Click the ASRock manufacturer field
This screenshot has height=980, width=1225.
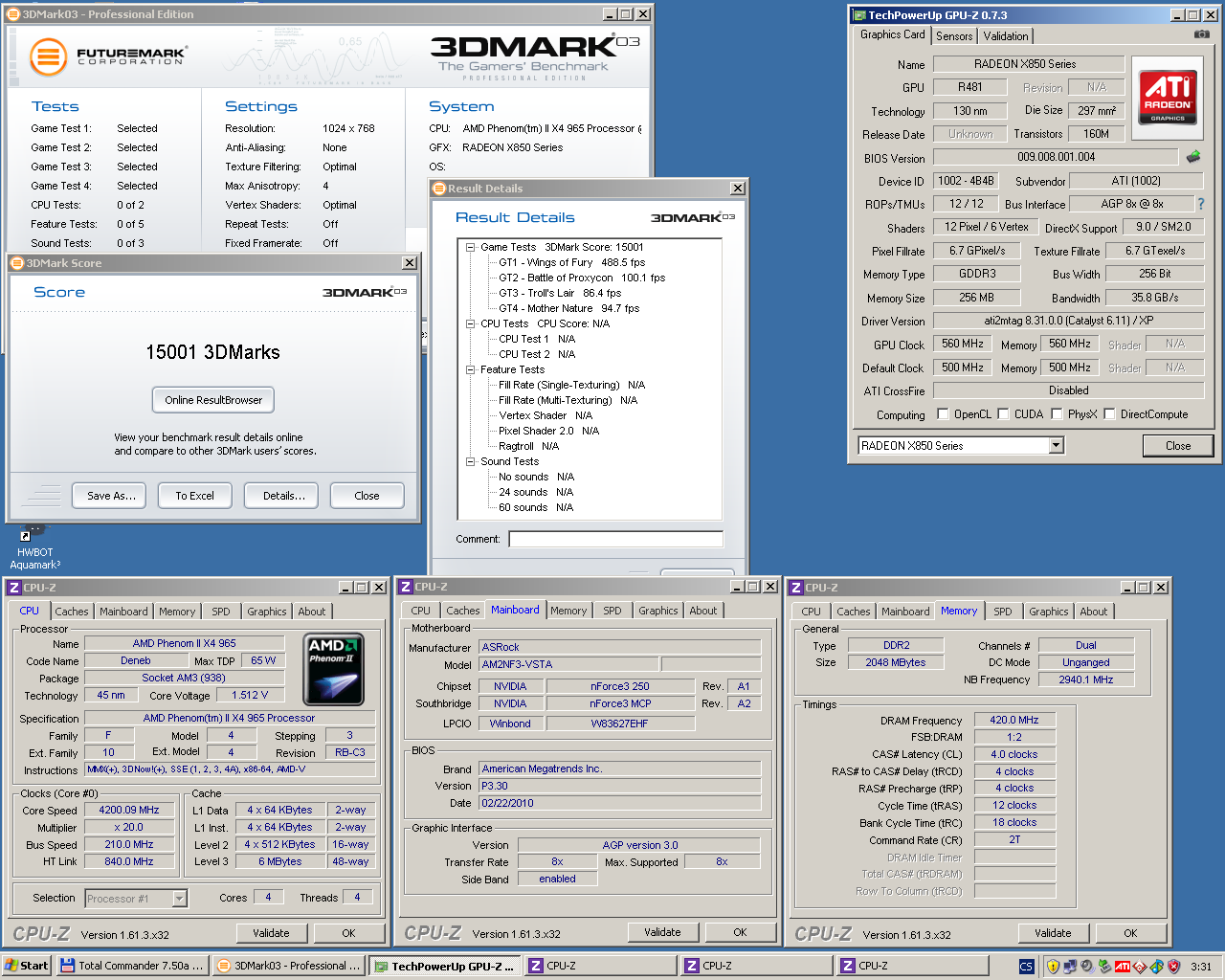(620, 647)
